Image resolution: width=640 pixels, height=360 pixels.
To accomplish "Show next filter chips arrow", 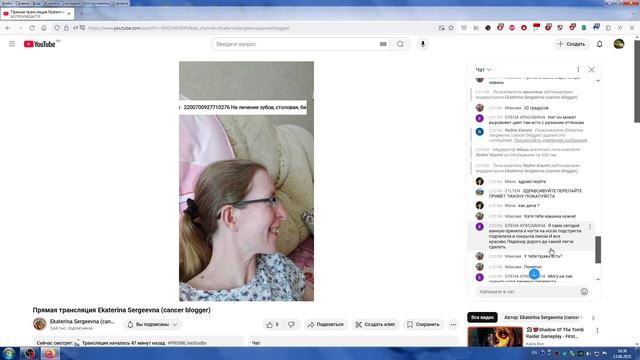I will (593, 317).
